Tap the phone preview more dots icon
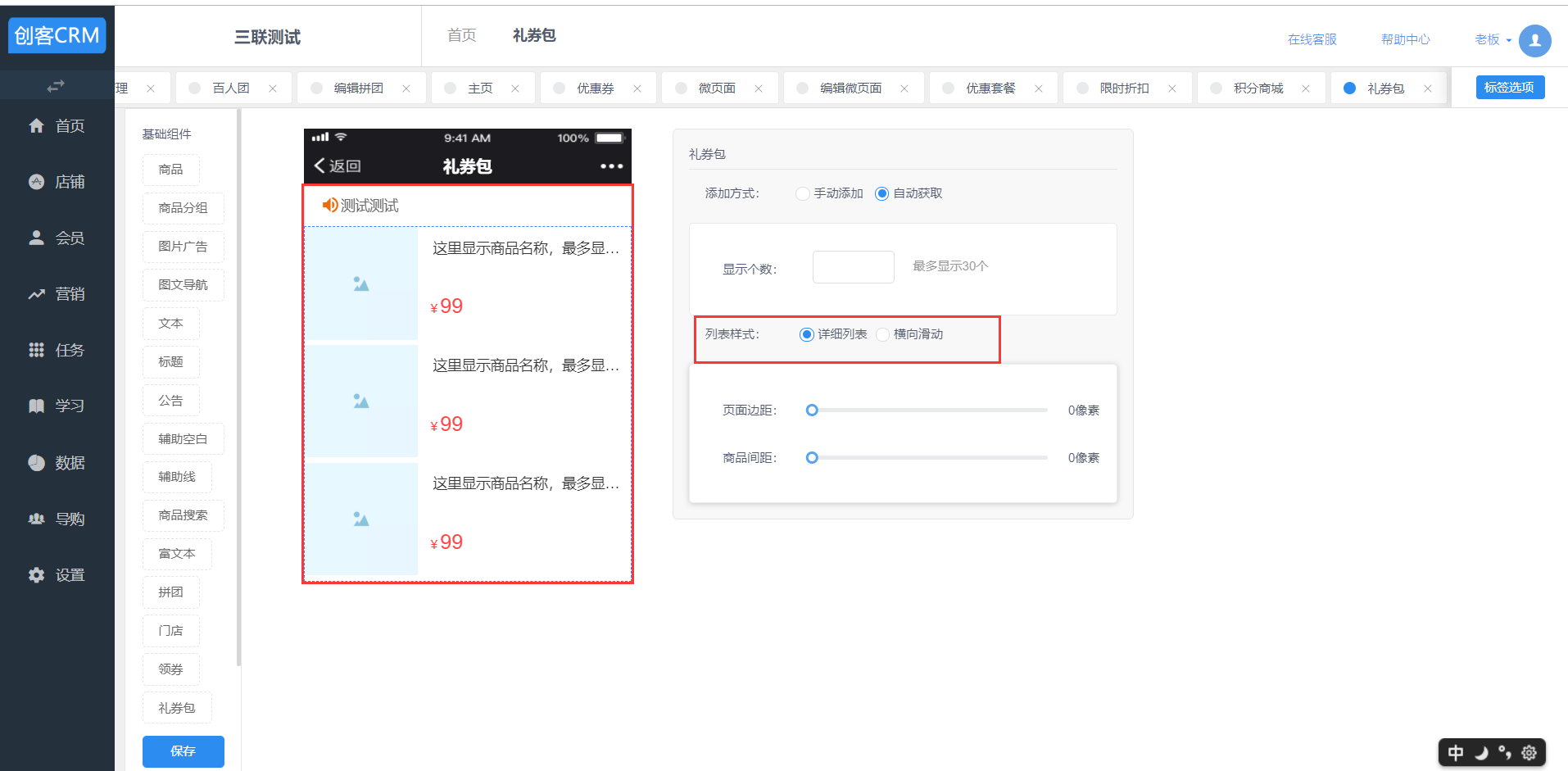The image size is (1568, 771). click(x=611, y=166)
